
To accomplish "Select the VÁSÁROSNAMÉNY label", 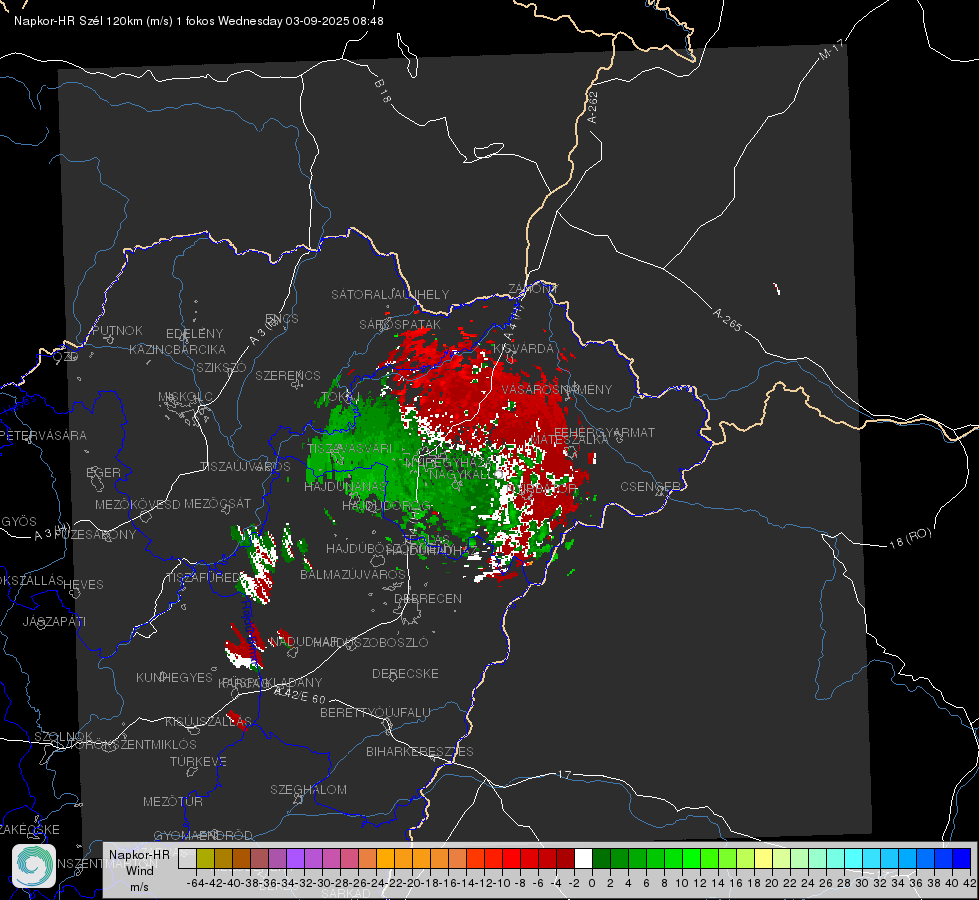I will click(x=557, y=390).
